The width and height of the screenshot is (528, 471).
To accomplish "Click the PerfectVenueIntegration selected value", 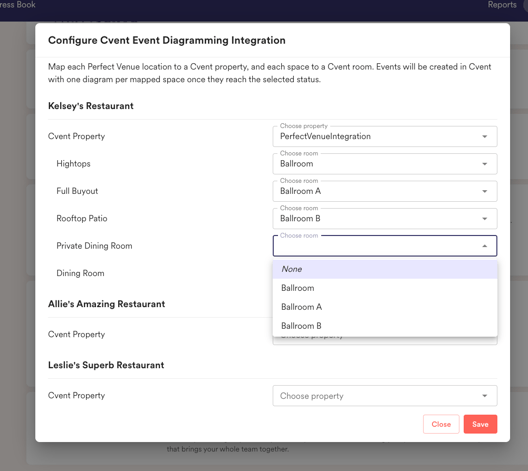I will click(325, 136).
